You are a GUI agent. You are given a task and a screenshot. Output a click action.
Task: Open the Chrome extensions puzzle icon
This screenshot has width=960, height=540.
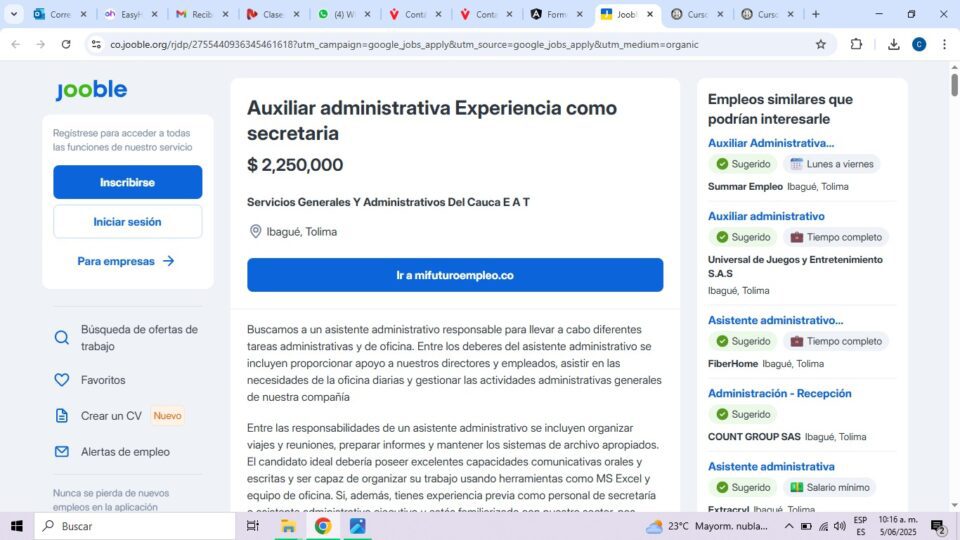coord(856,44)
